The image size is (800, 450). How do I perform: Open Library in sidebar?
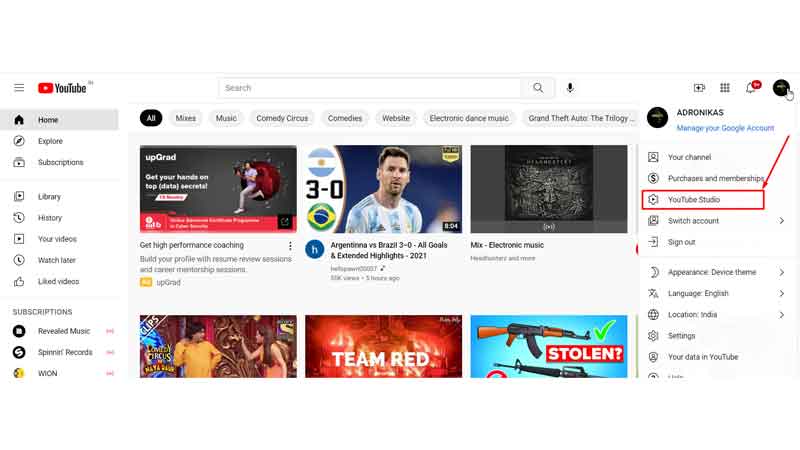[59, 196]
